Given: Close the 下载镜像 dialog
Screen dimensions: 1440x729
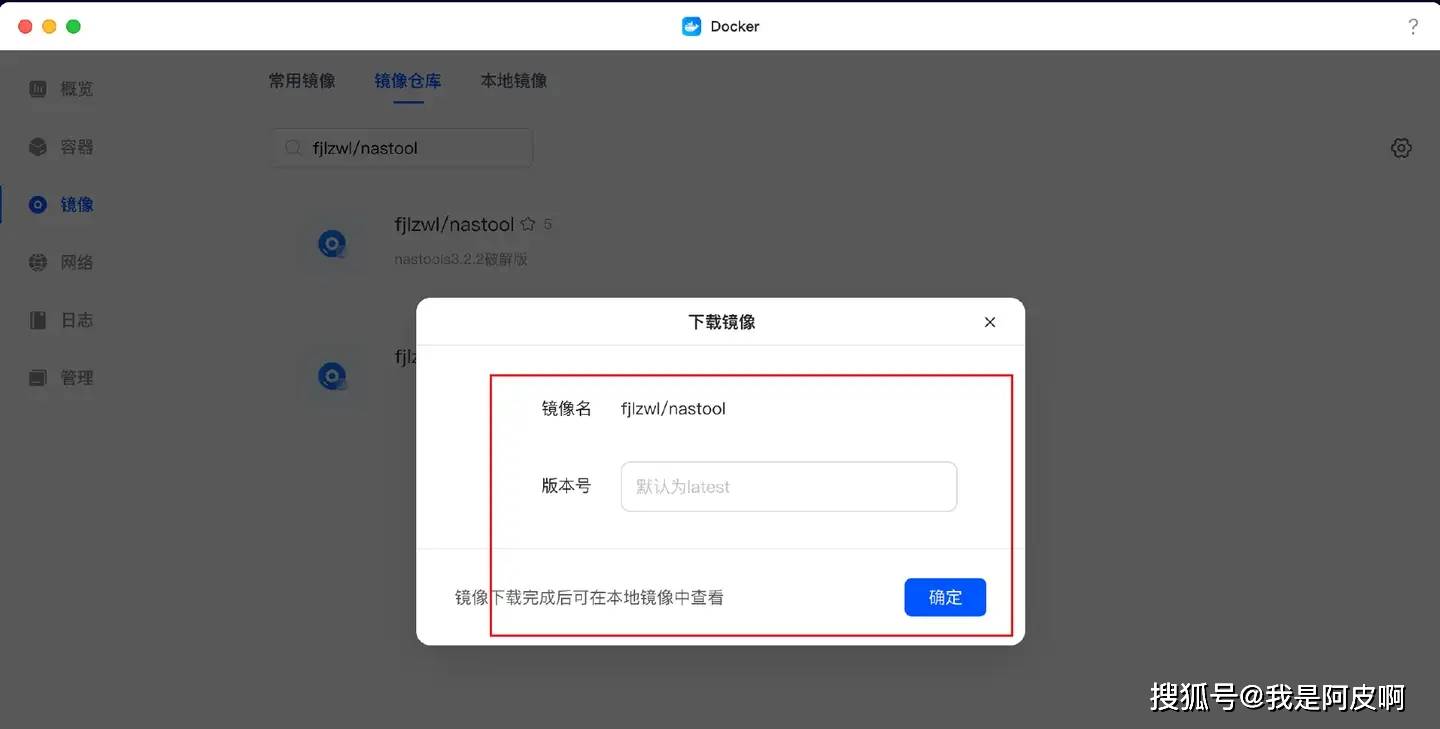Looking at the screenshot, I should click(x=989, y=322).
